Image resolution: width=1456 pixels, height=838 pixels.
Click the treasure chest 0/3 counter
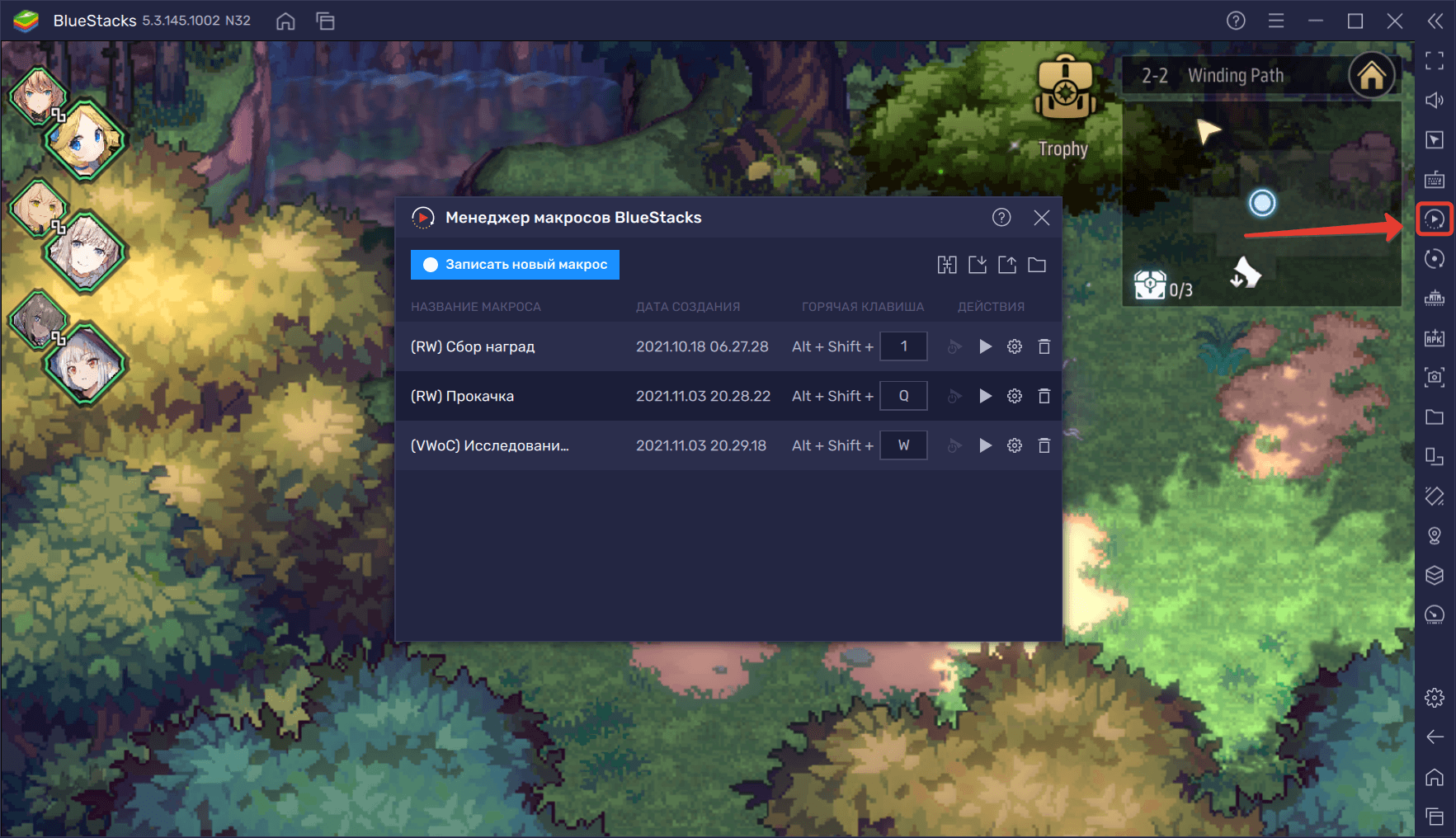pyautogui.click(x=1164, y=287)
